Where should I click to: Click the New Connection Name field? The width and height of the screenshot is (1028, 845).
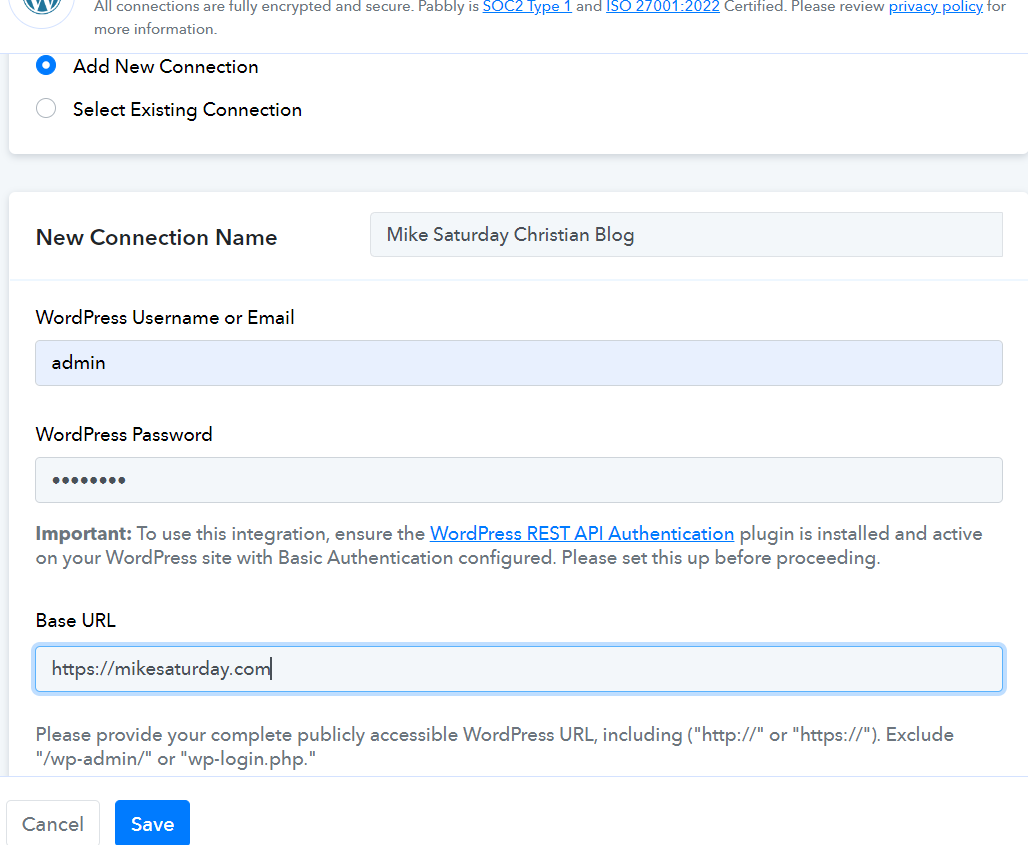pos(686,235)
